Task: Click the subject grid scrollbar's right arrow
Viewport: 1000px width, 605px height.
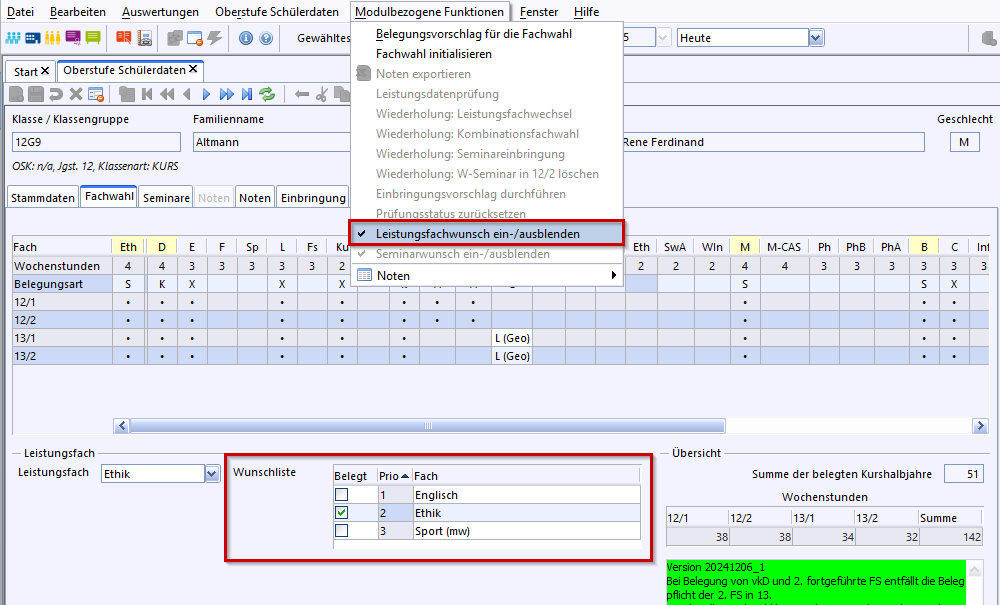Action: tap(980, 426)
